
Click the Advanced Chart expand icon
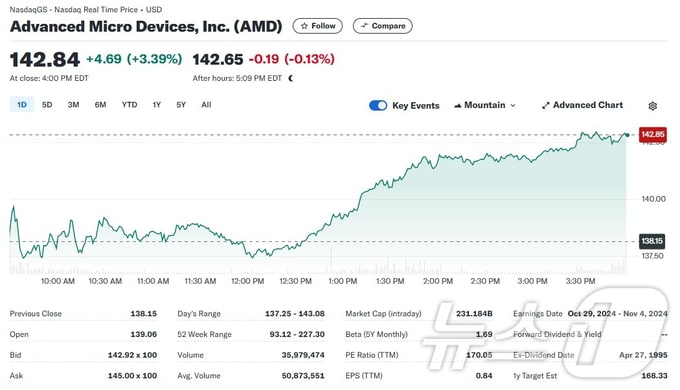click(546, 105)
